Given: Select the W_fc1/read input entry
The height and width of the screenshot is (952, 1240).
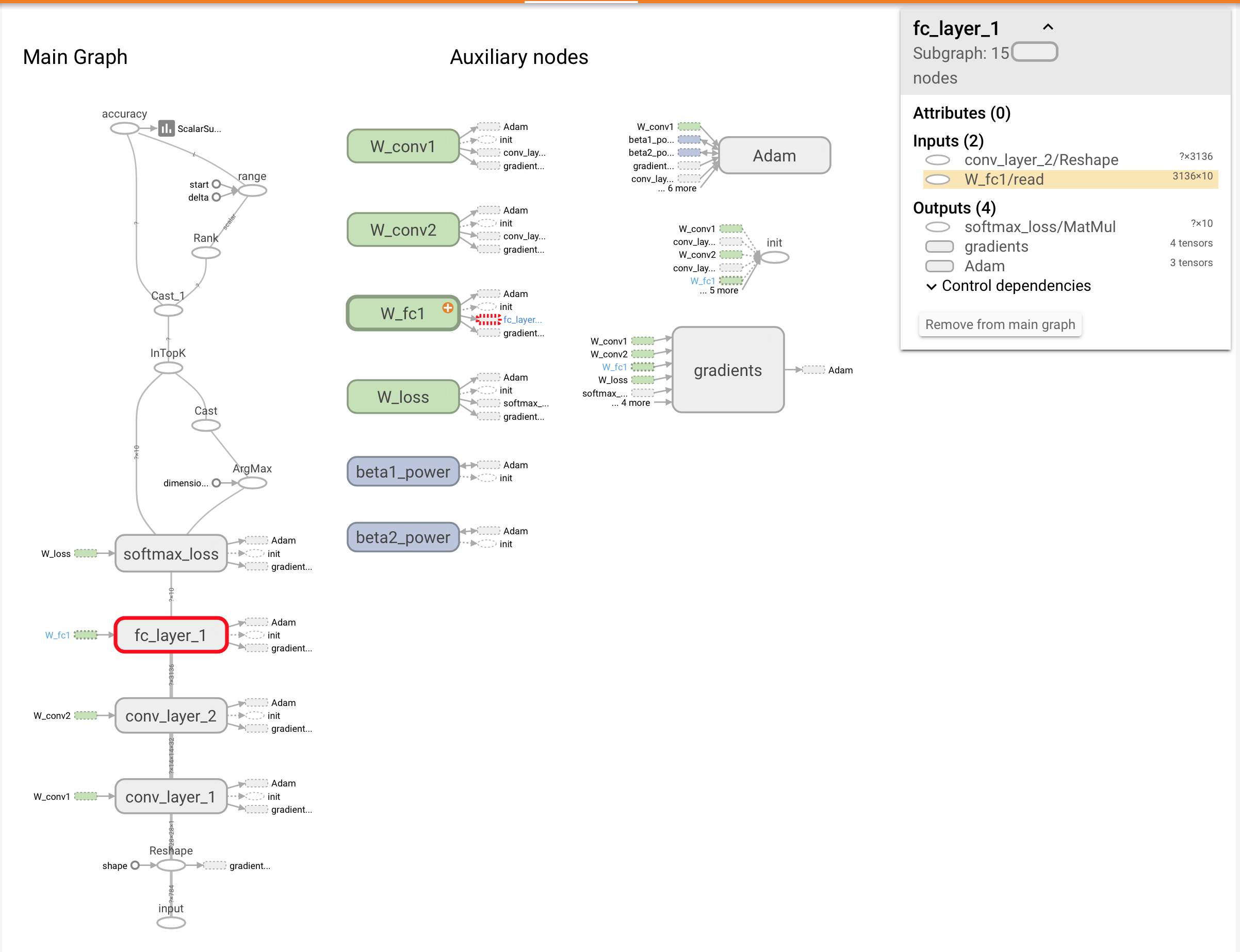Looking at the screenshot, I should tap(1004, 179).
